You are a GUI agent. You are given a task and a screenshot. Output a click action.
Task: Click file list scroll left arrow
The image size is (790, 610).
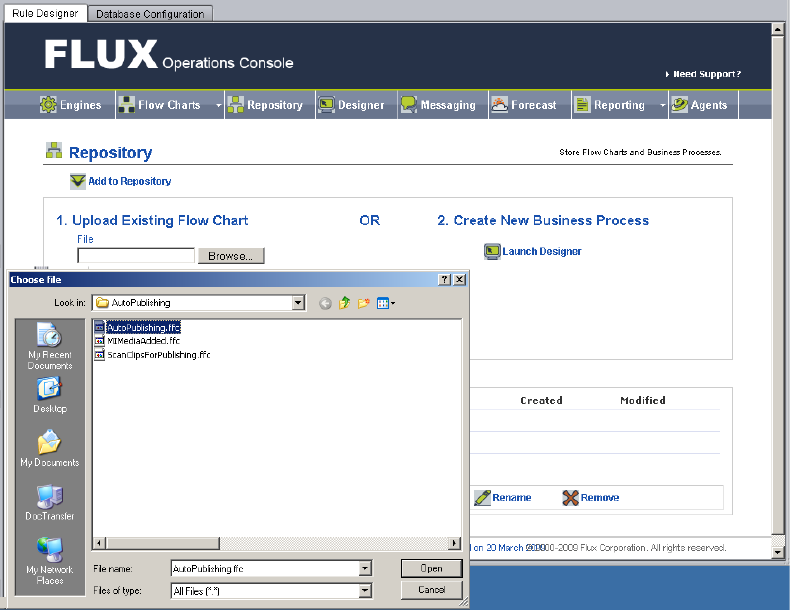[x=99, y=544]
